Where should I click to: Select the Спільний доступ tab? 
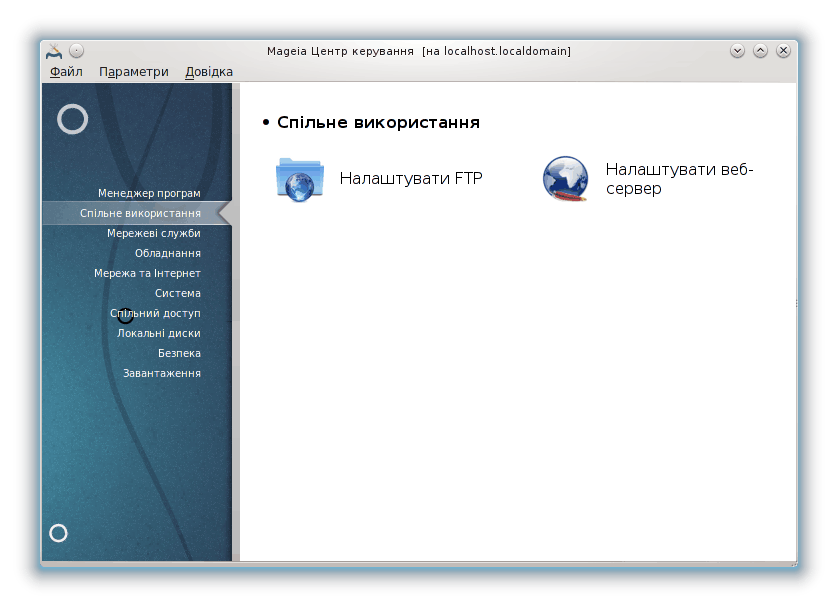[x=156, y=313]
